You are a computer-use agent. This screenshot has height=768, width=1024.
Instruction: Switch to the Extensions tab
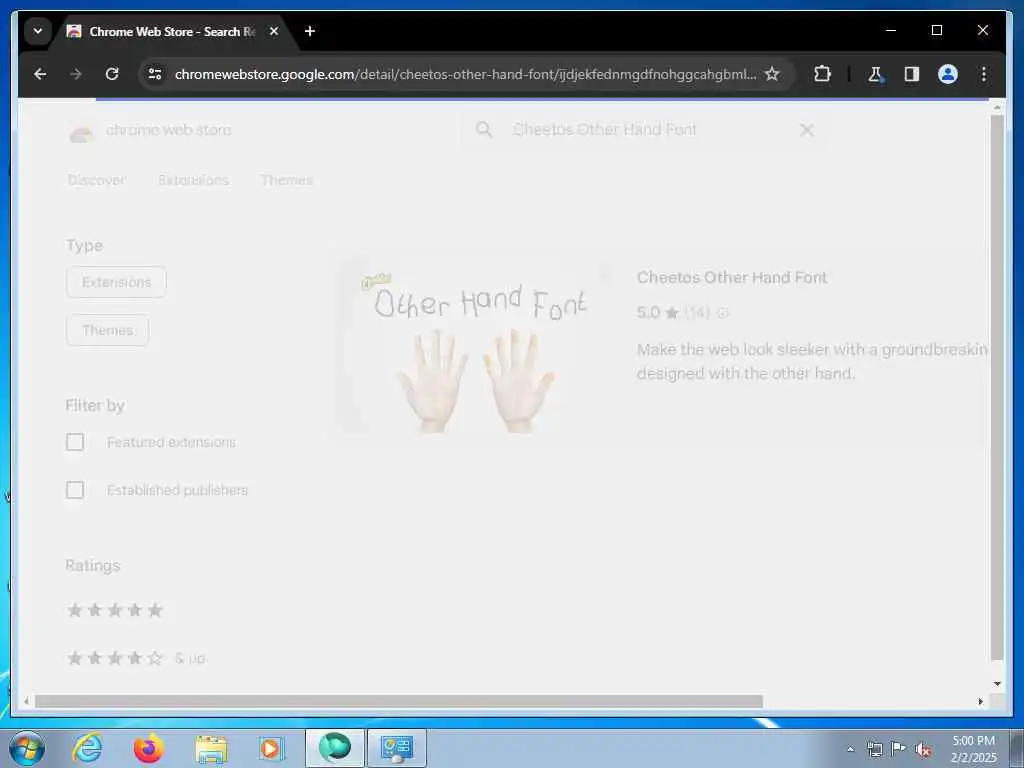[x=193, y=180]
